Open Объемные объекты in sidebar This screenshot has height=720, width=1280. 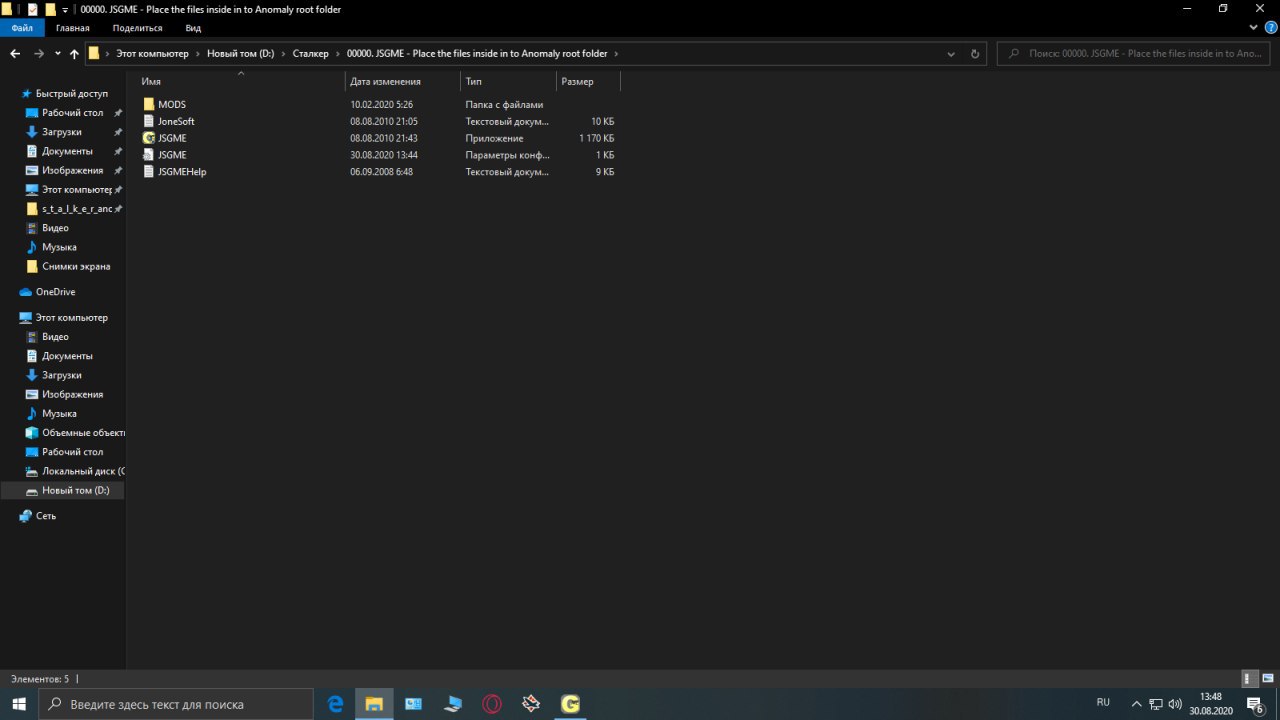tap(83, 433)
